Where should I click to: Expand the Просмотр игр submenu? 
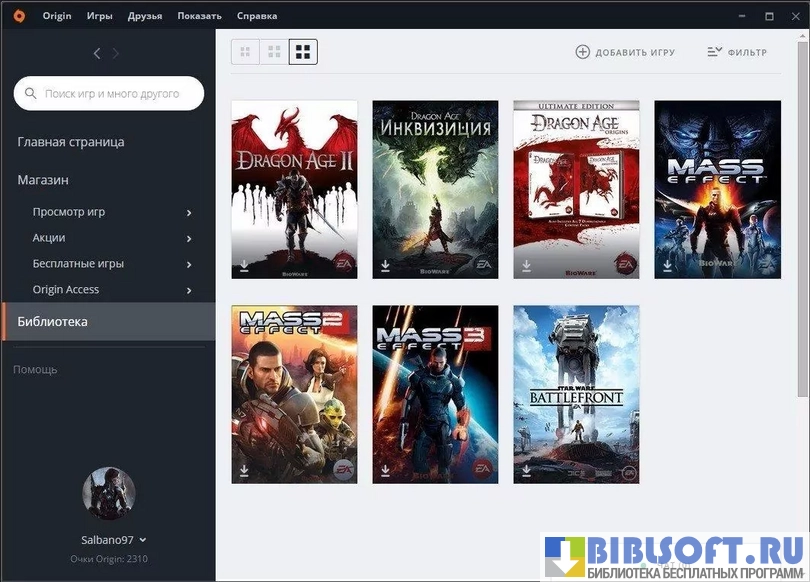189,212
